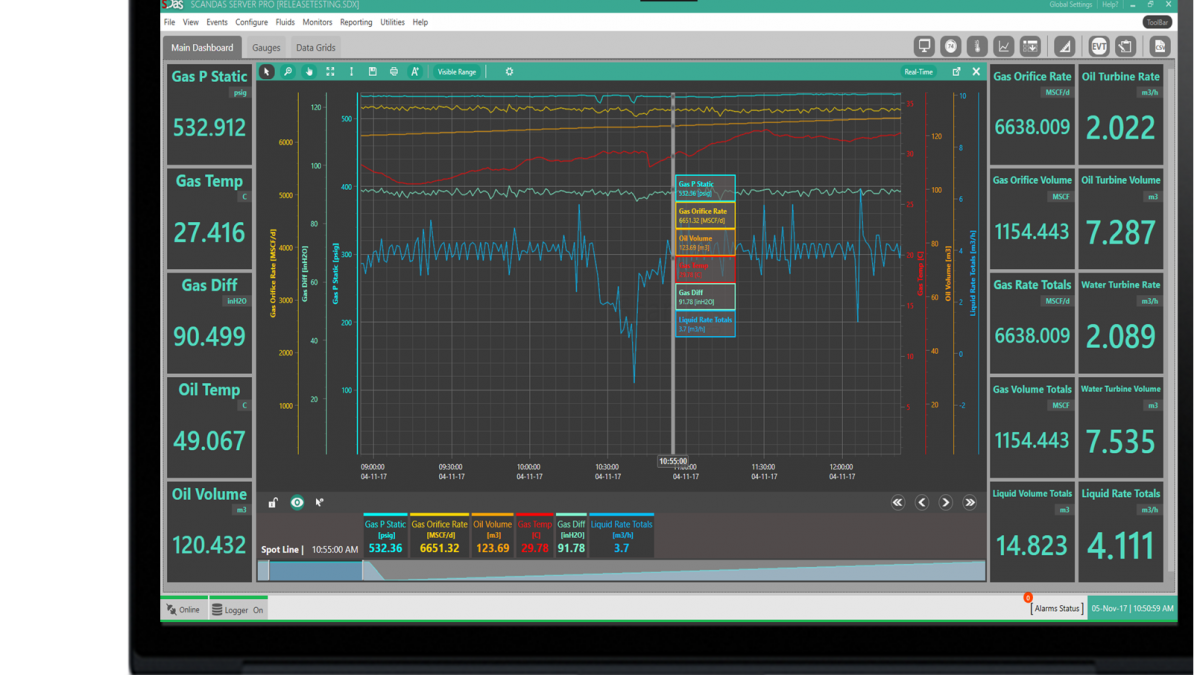This screenshot has width=1200, height=675.
Task: Switch to the Data Grids tab
Action: (x=315, y=48)
